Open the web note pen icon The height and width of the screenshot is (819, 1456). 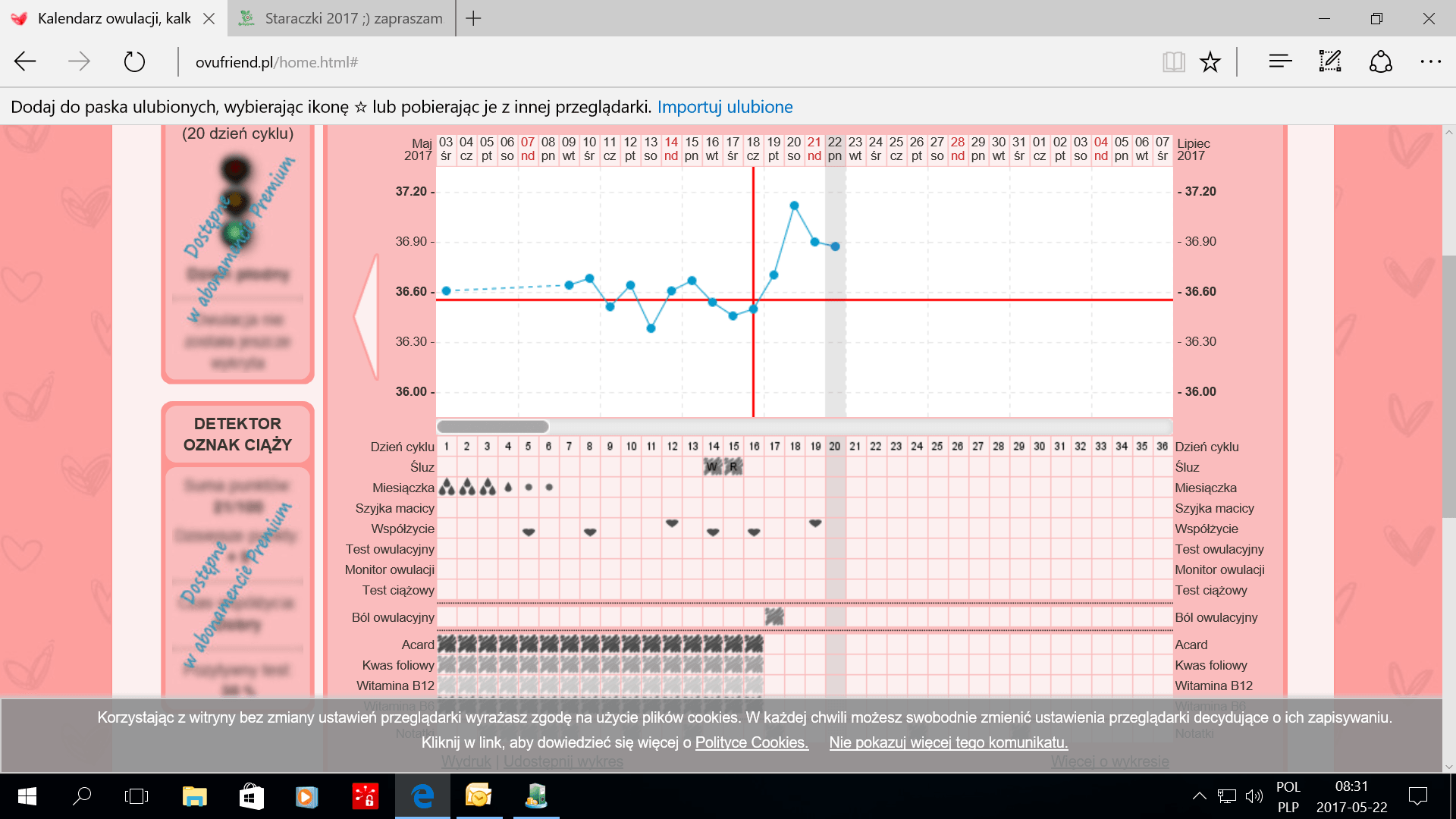tap(1330, 61)
